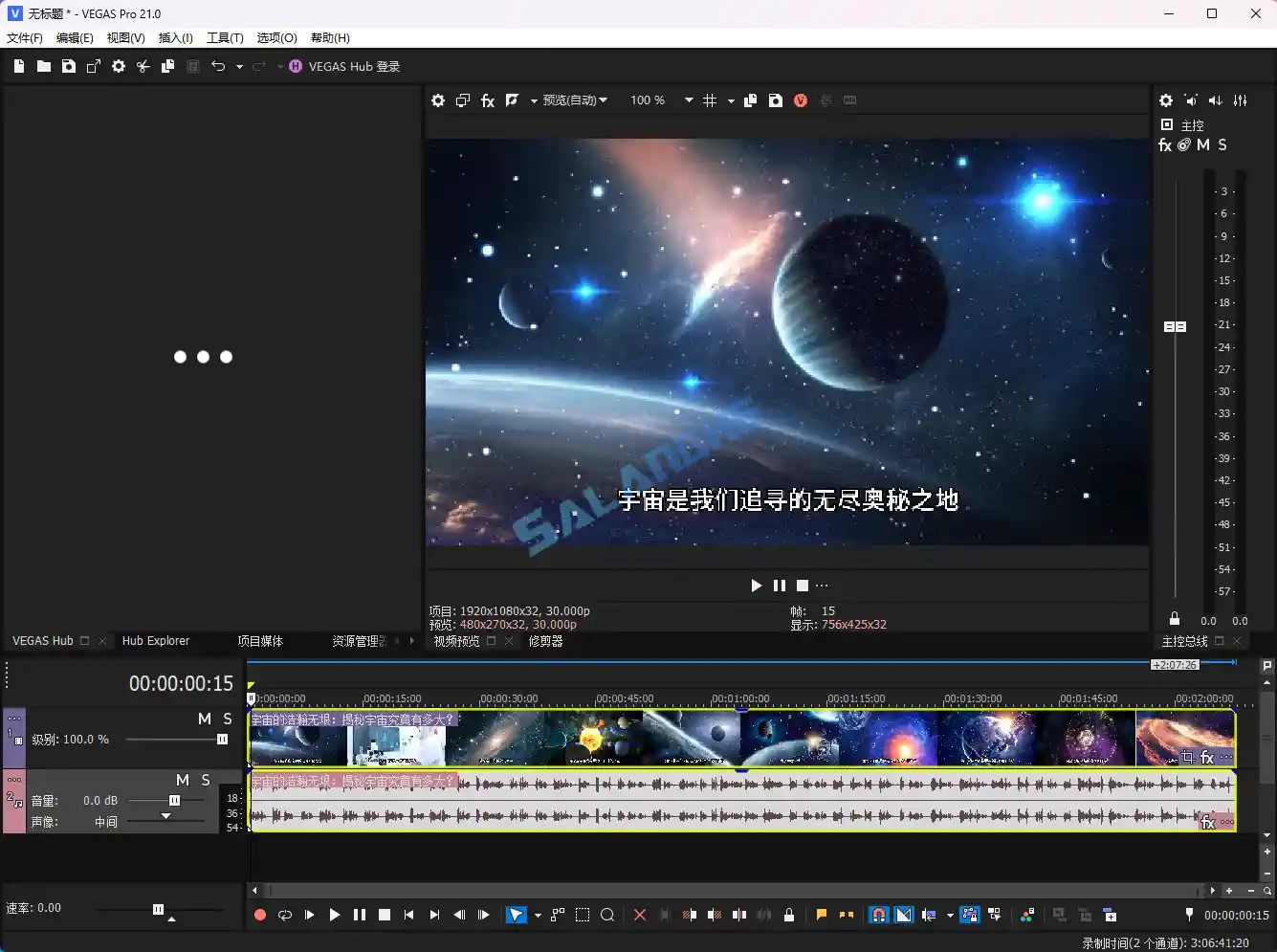
Task: Click the Master Bus volume fader
Action: click(1175, 327)
